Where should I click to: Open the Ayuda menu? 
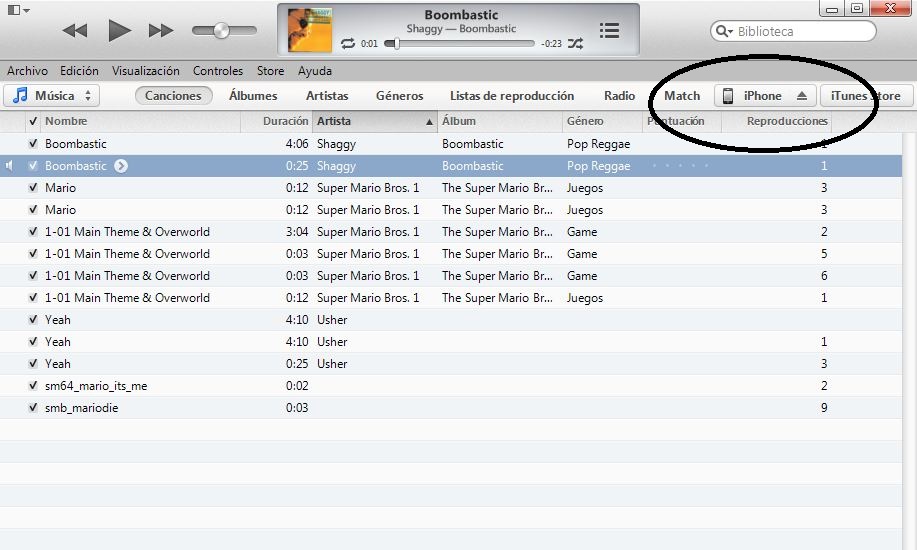click(315, 71)
